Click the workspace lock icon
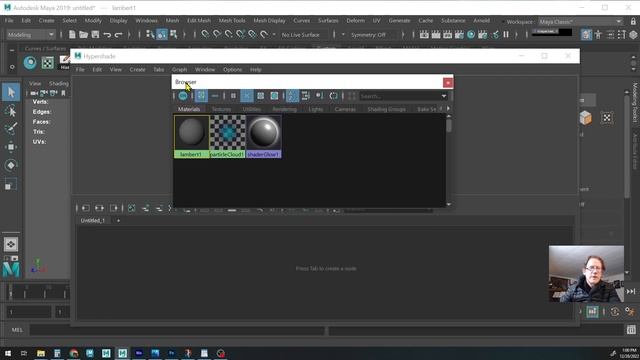Viewport: 640px width, 360px height. 633,21
